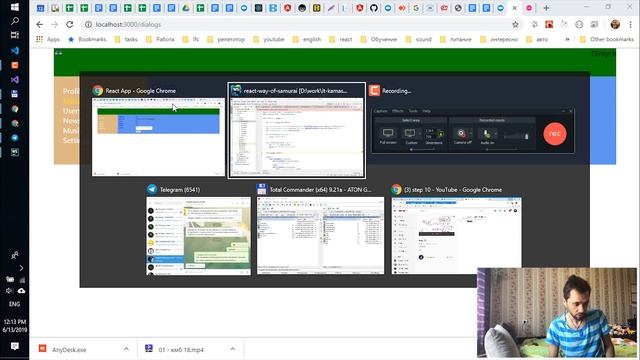Bookmark this page with the star icon
Viewport: 640px width, 360px height.
pos(516,24)
